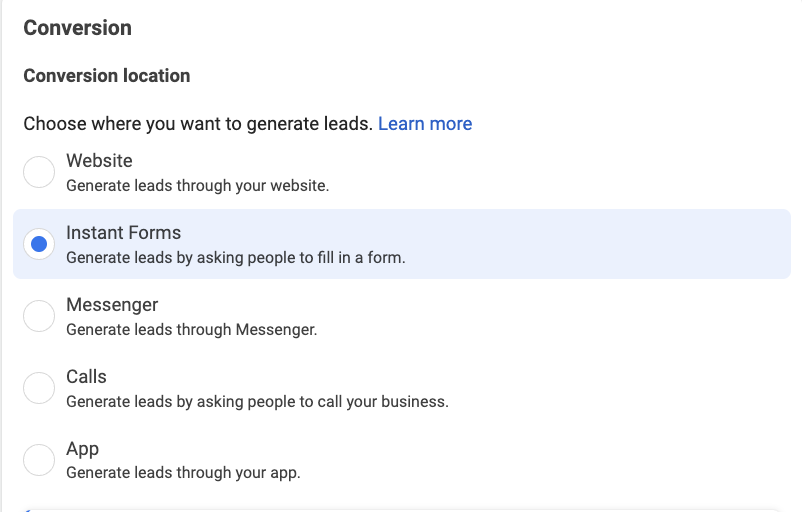Click 'Generate leads through Messenger' description

[191, 330]
